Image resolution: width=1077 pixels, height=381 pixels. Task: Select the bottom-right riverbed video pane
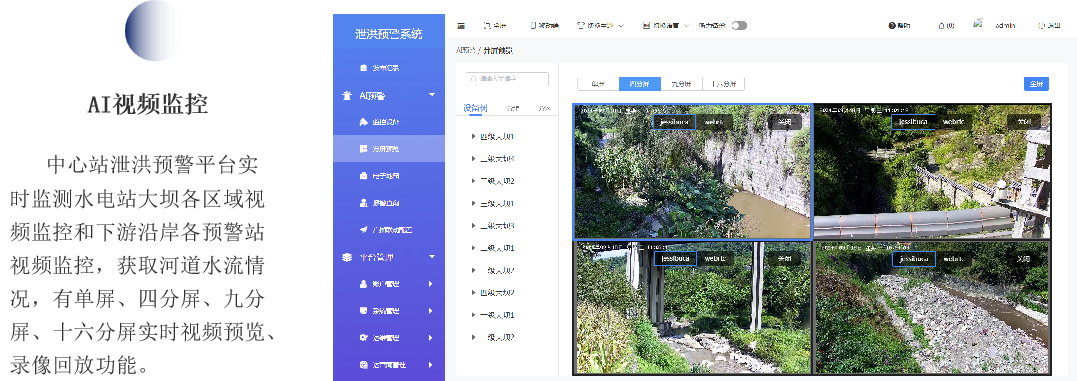click(931, 307)
